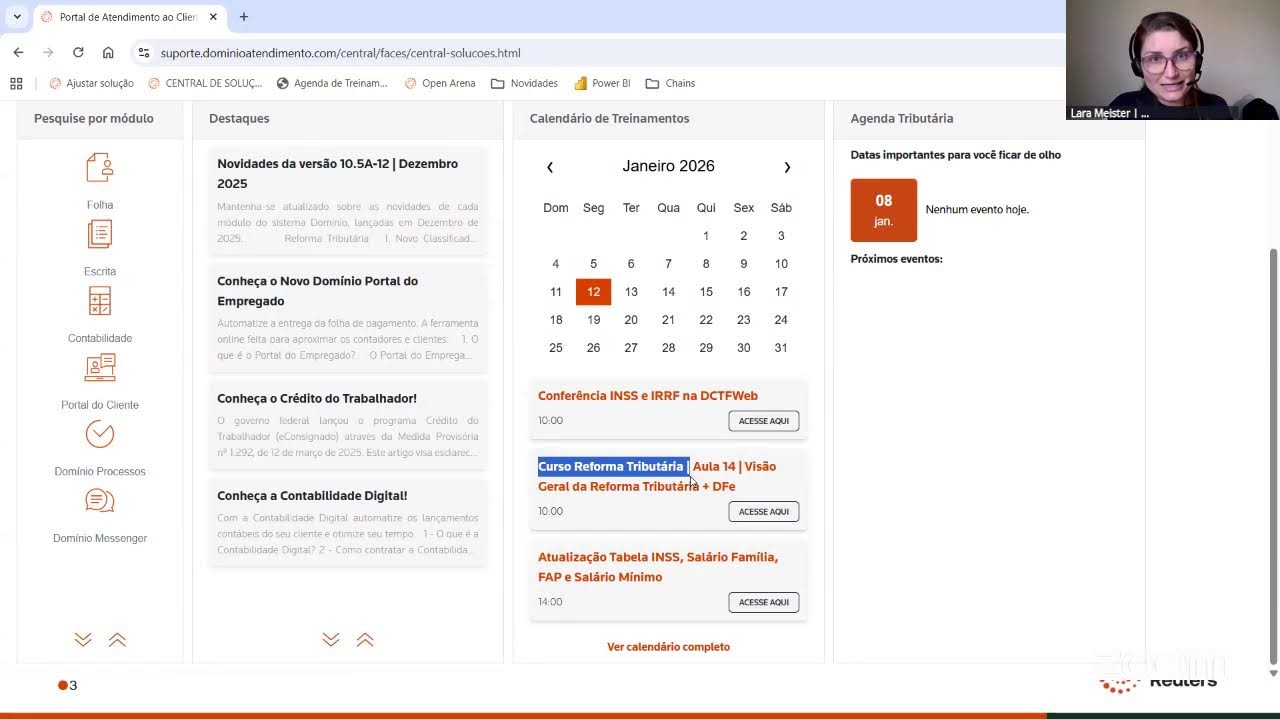
Task: Open the Folha module icon
Action: click(x=100, y=168)
